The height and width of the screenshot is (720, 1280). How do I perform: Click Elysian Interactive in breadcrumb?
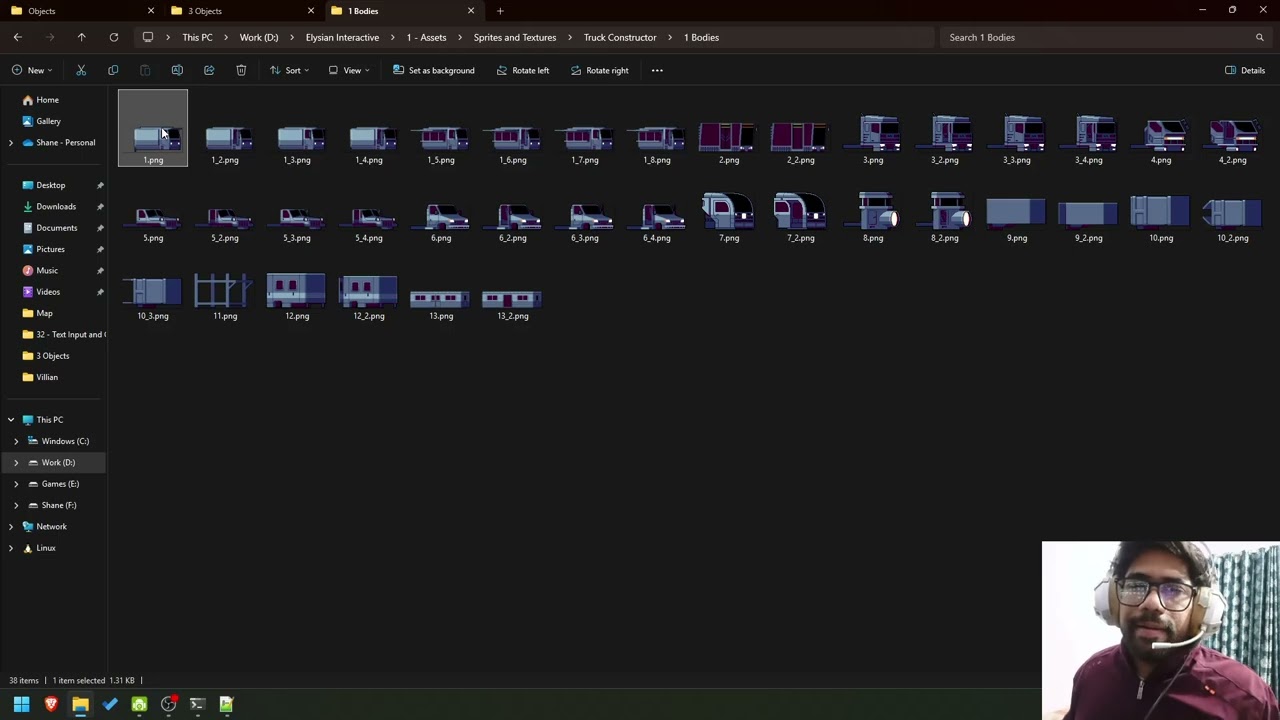click(342, 37)
